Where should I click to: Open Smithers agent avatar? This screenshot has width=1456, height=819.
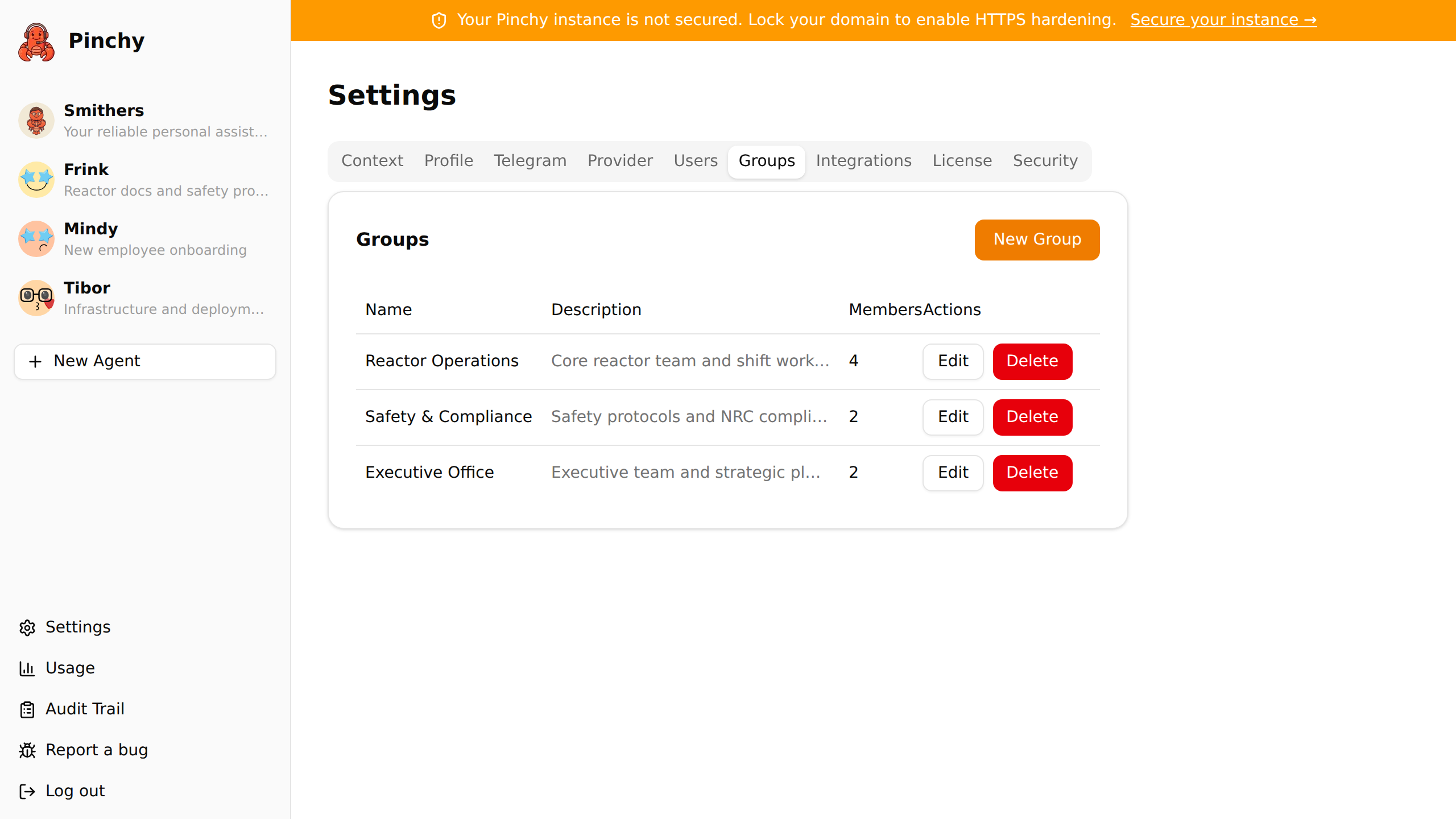(36, 121)
